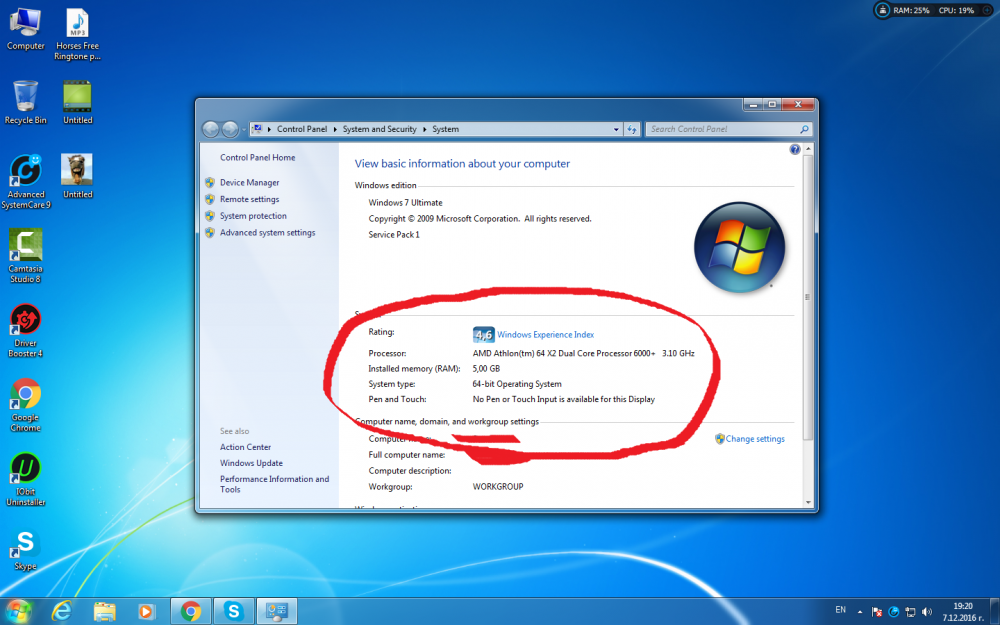
Task: Expand the arrow after Control Panel breadcrumb
Action: [x=335, y=129]
